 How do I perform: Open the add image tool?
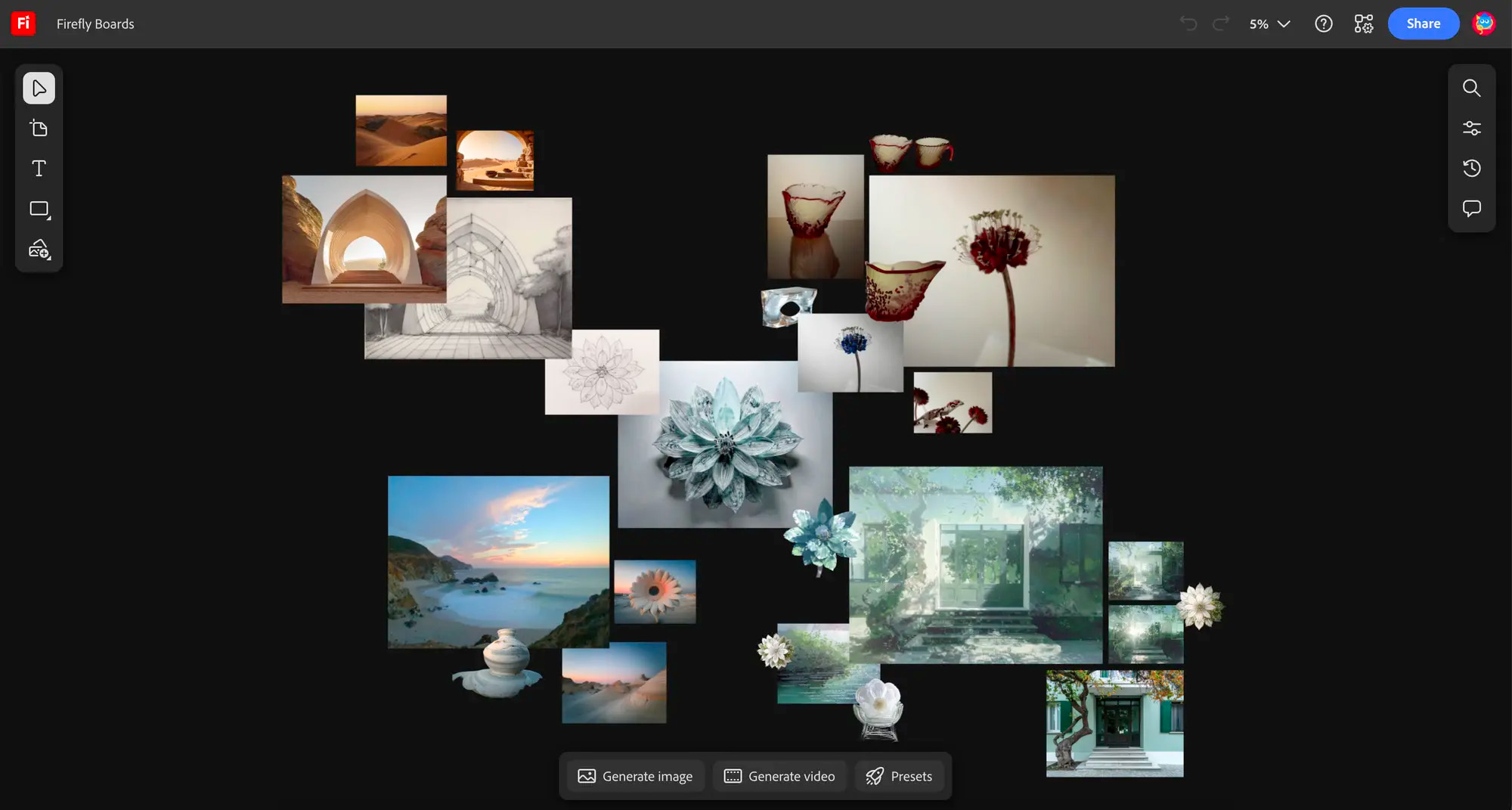[39, 250]
